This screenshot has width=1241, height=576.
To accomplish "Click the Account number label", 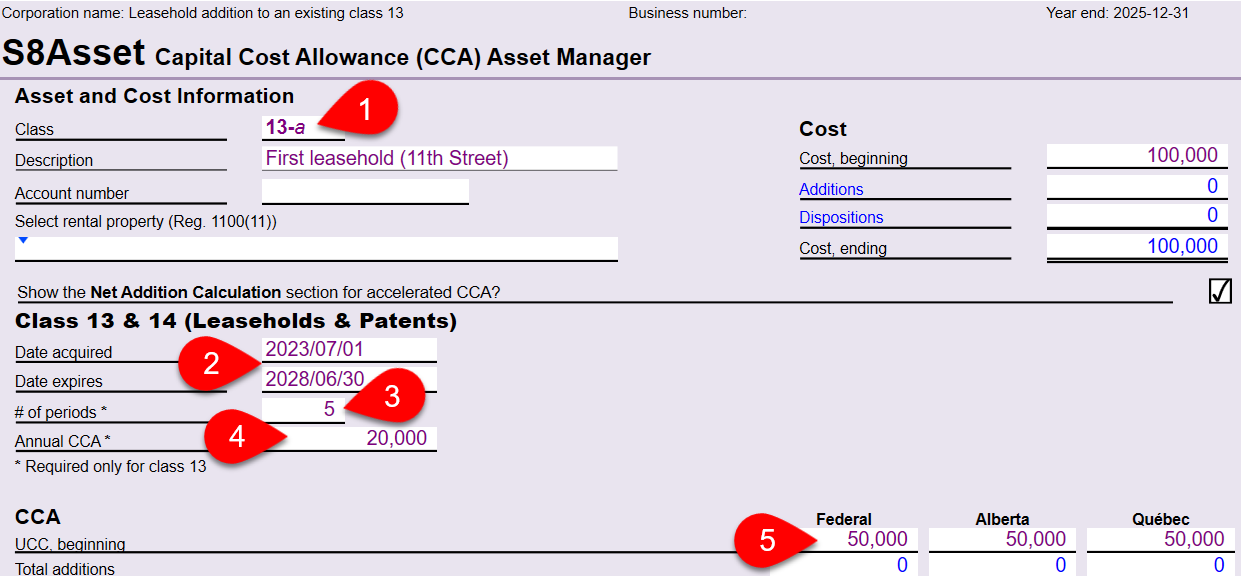I will pyautogui.click(x=72, y=193).
